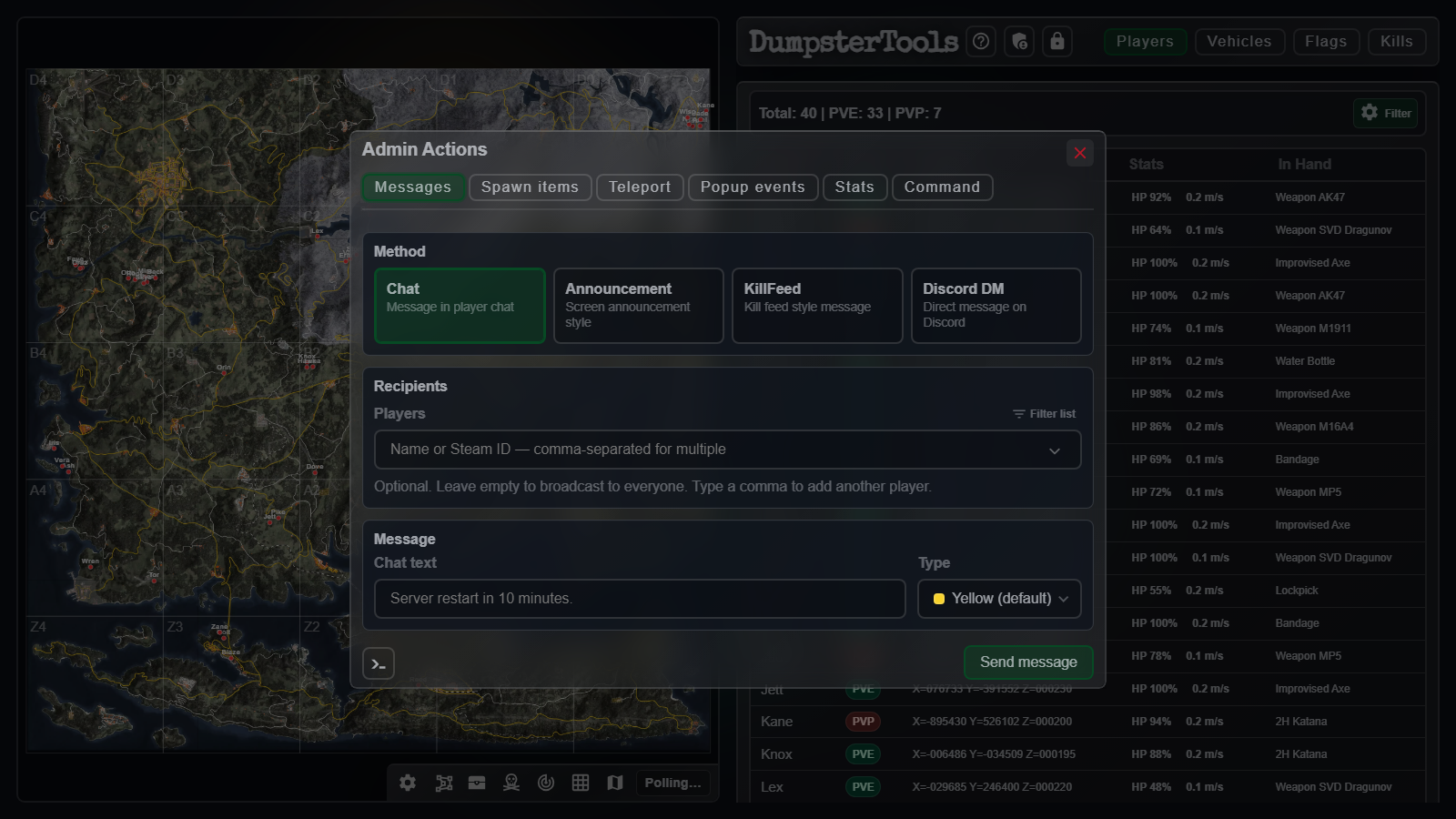Image resolution: width=1456 pixels, height=819 pixels.
Task: Open the help question-mark icon beside DumpsterTools
Action: point(981,41)
